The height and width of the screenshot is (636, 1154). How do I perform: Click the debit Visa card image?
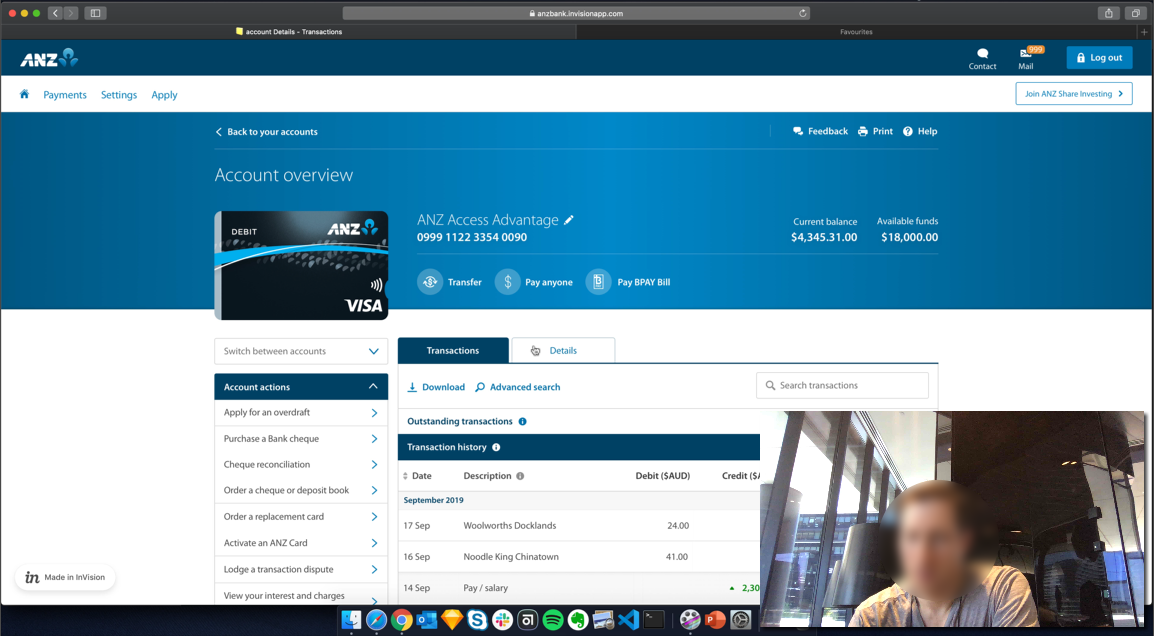(301, 266)
